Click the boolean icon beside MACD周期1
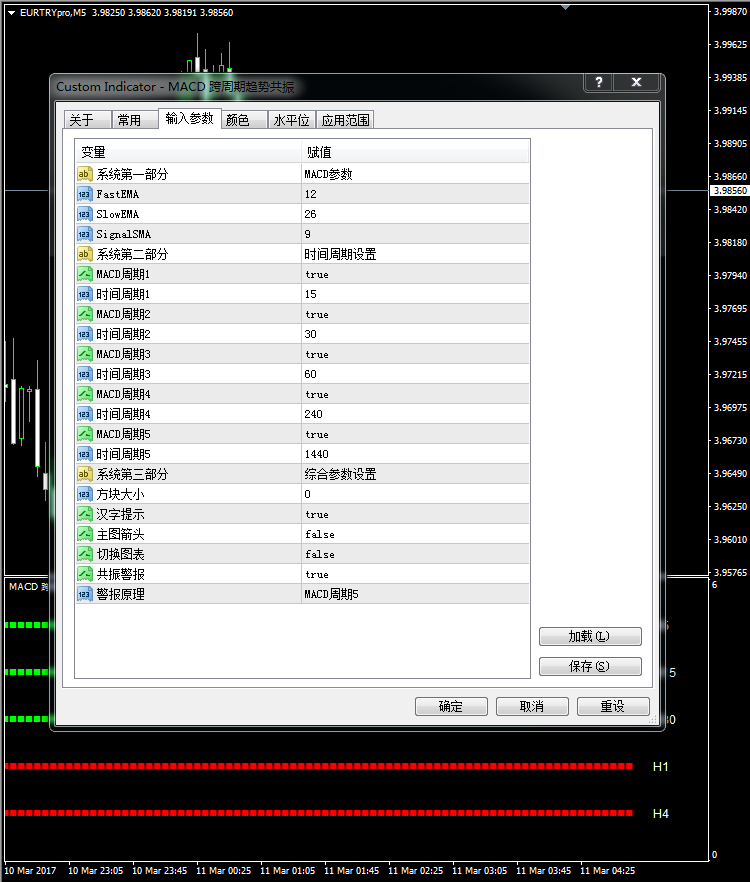The width and height of the screenshot is (750, 882). point(84,274)
